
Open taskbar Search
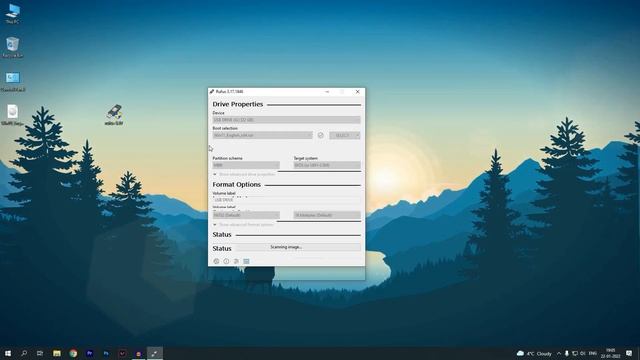(x=24, y=353)
